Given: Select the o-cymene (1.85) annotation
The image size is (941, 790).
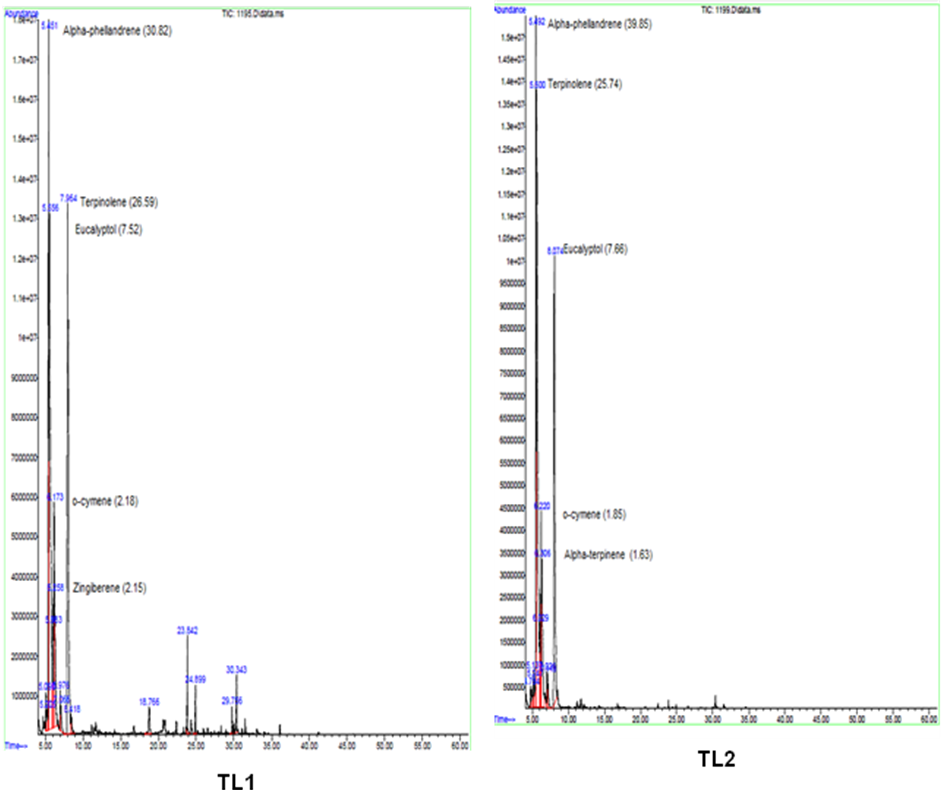Looking at the screenshot, I should click(594, 514).
